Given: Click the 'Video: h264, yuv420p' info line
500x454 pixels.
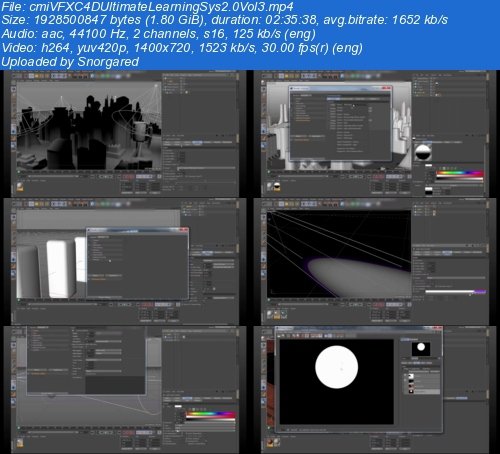Looking at the screenshot, I should point(182,48).
